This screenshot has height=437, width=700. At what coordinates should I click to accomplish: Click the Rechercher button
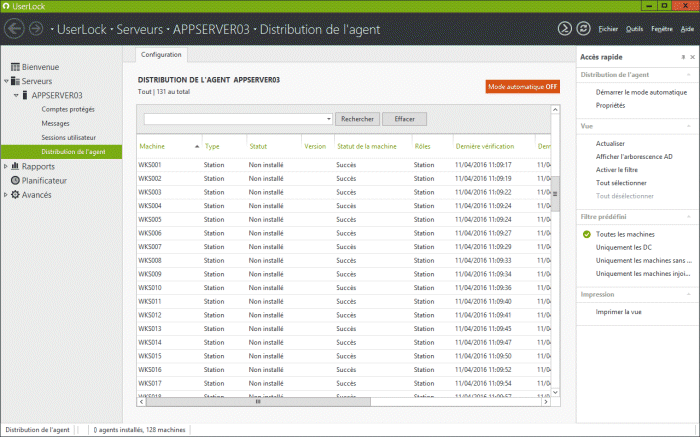point(357,119)
